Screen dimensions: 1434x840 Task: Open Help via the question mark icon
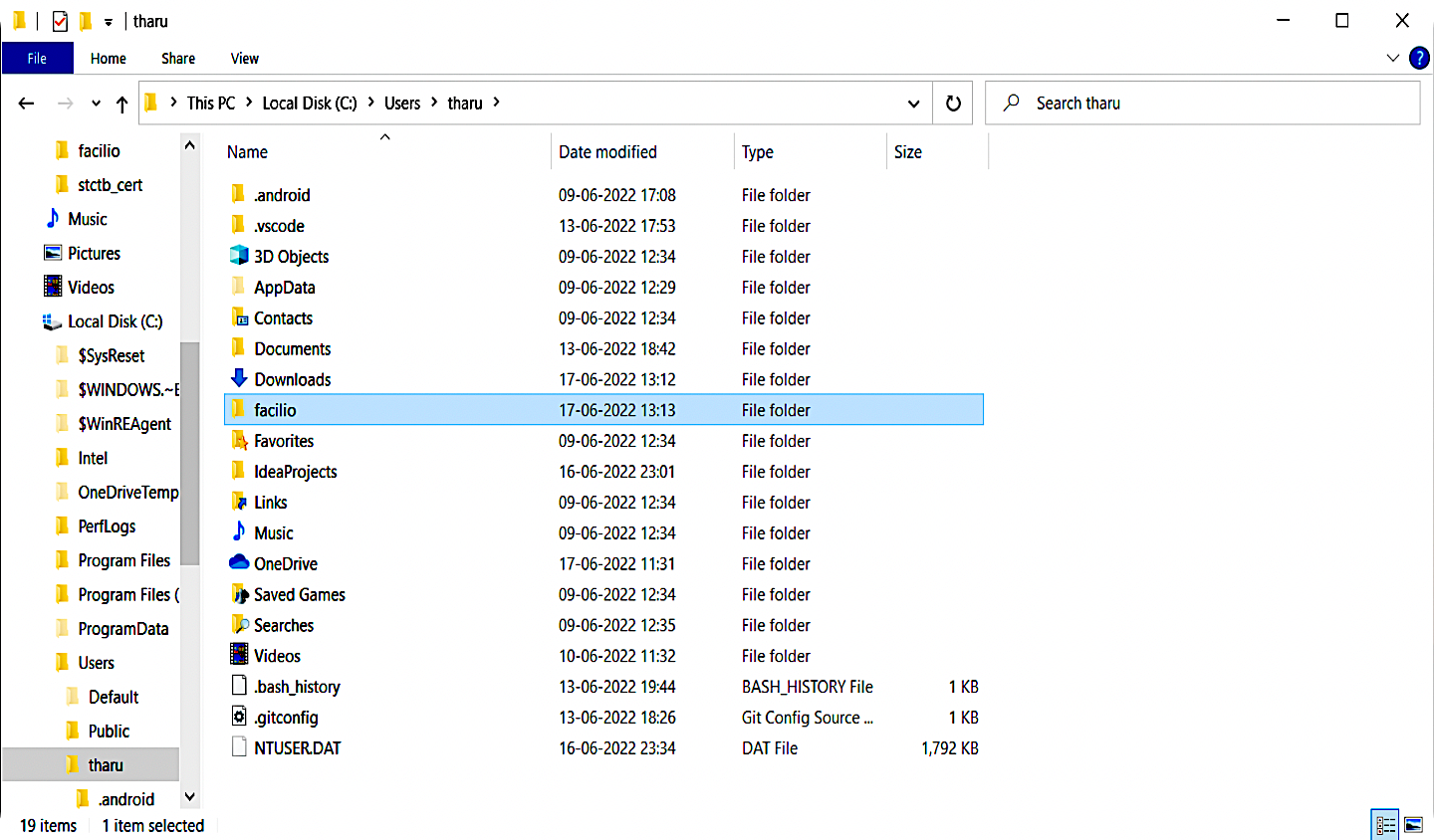coord(1419,58)
